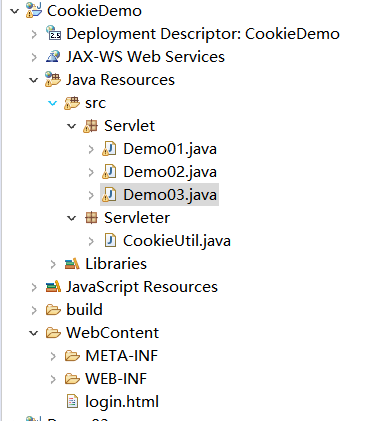
Task: Collapse the Servleter package
Action: [72, 218]
